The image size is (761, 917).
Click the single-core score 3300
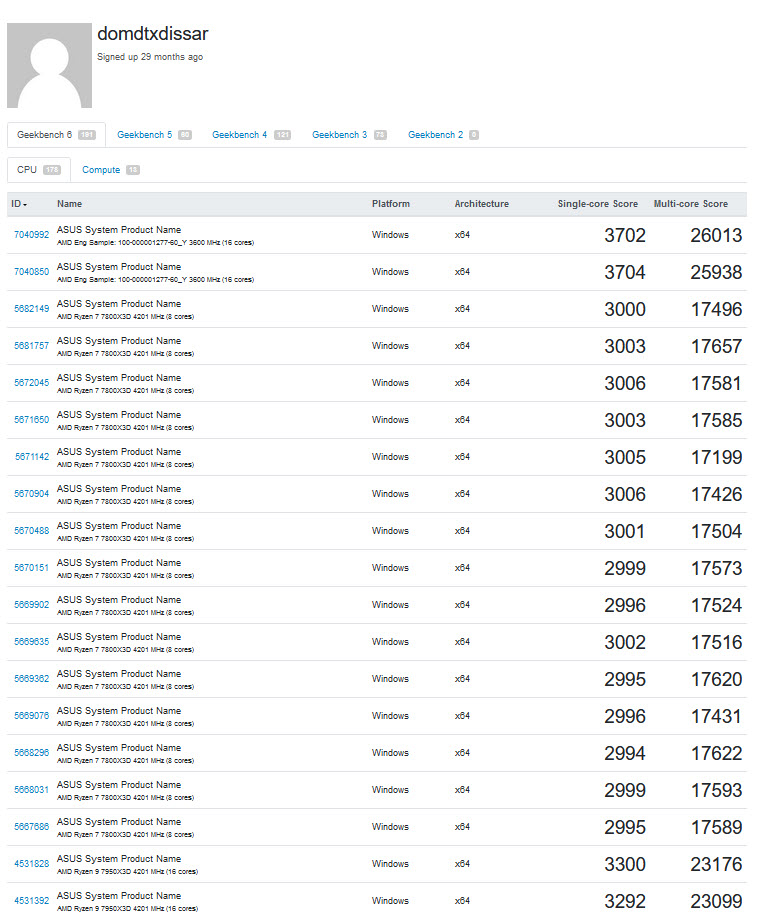click(x=625, y=864)
